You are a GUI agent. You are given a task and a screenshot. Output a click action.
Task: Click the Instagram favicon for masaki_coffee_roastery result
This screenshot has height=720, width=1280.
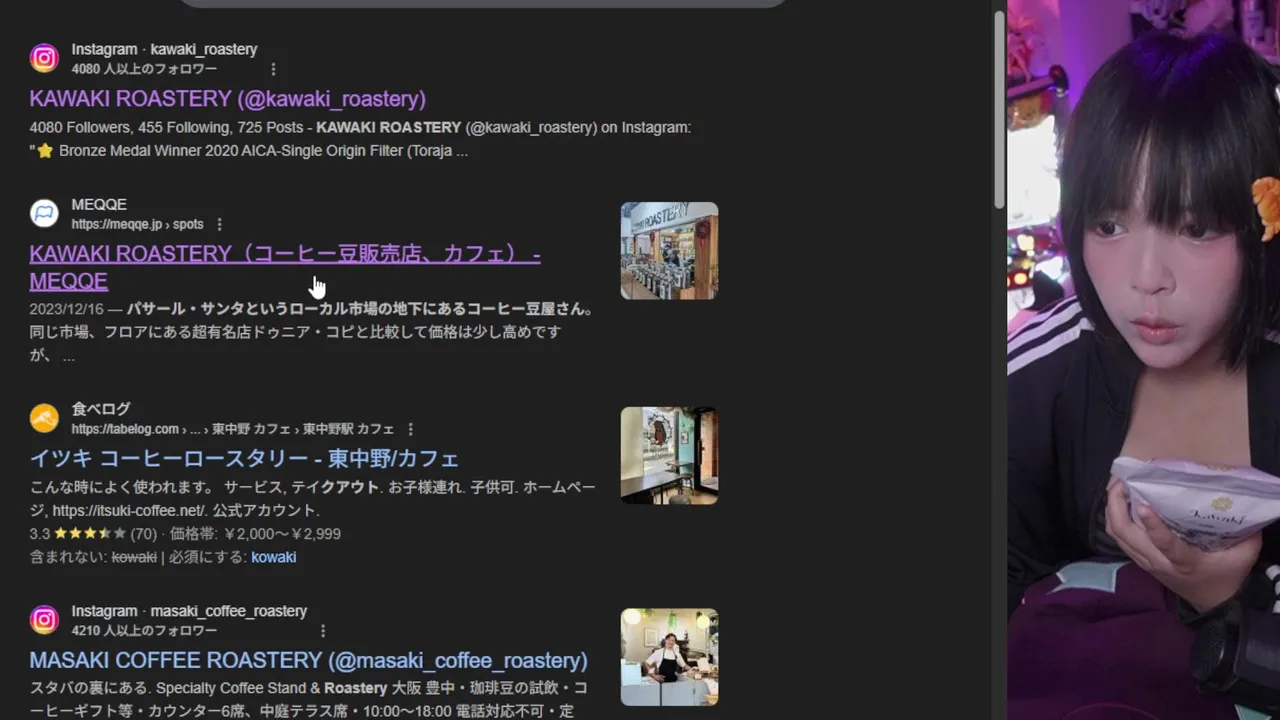click(x=44, y=620)
